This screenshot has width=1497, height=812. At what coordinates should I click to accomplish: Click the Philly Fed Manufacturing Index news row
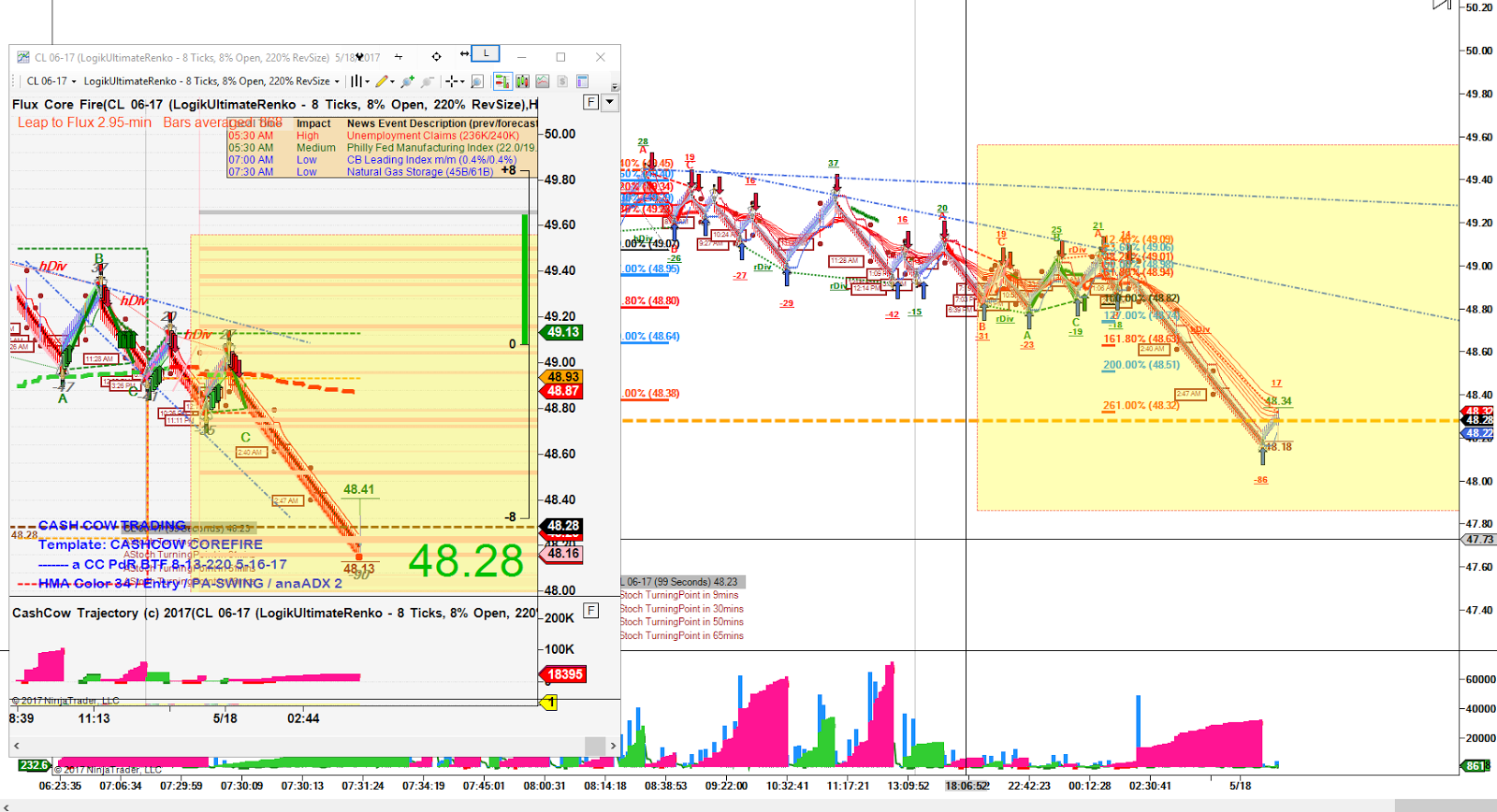382,148
